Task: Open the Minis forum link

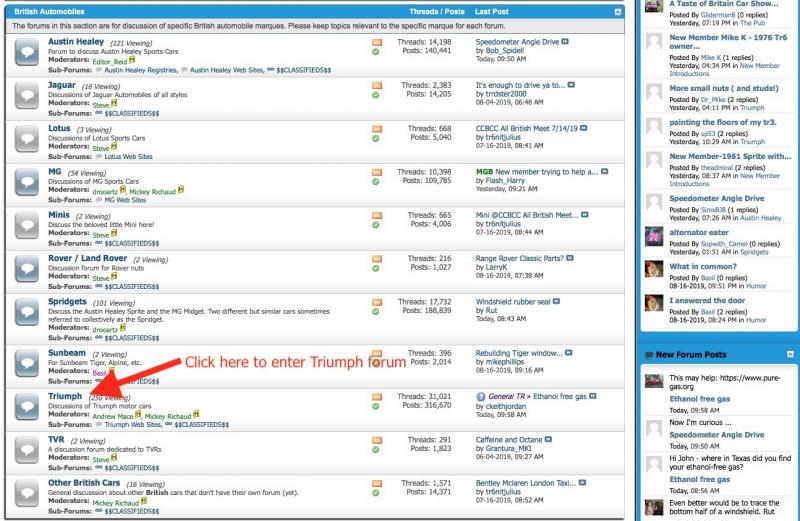Action: [x=59, y=215]
